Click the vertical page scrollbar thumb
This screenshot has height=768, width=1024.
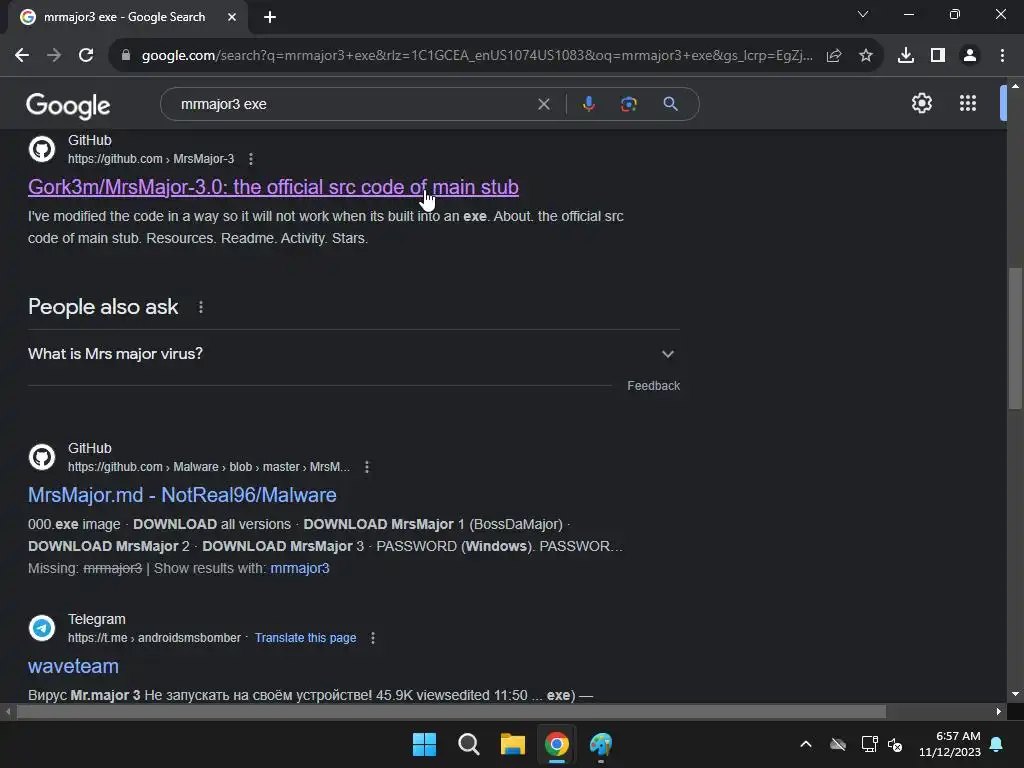[1015, 338]
